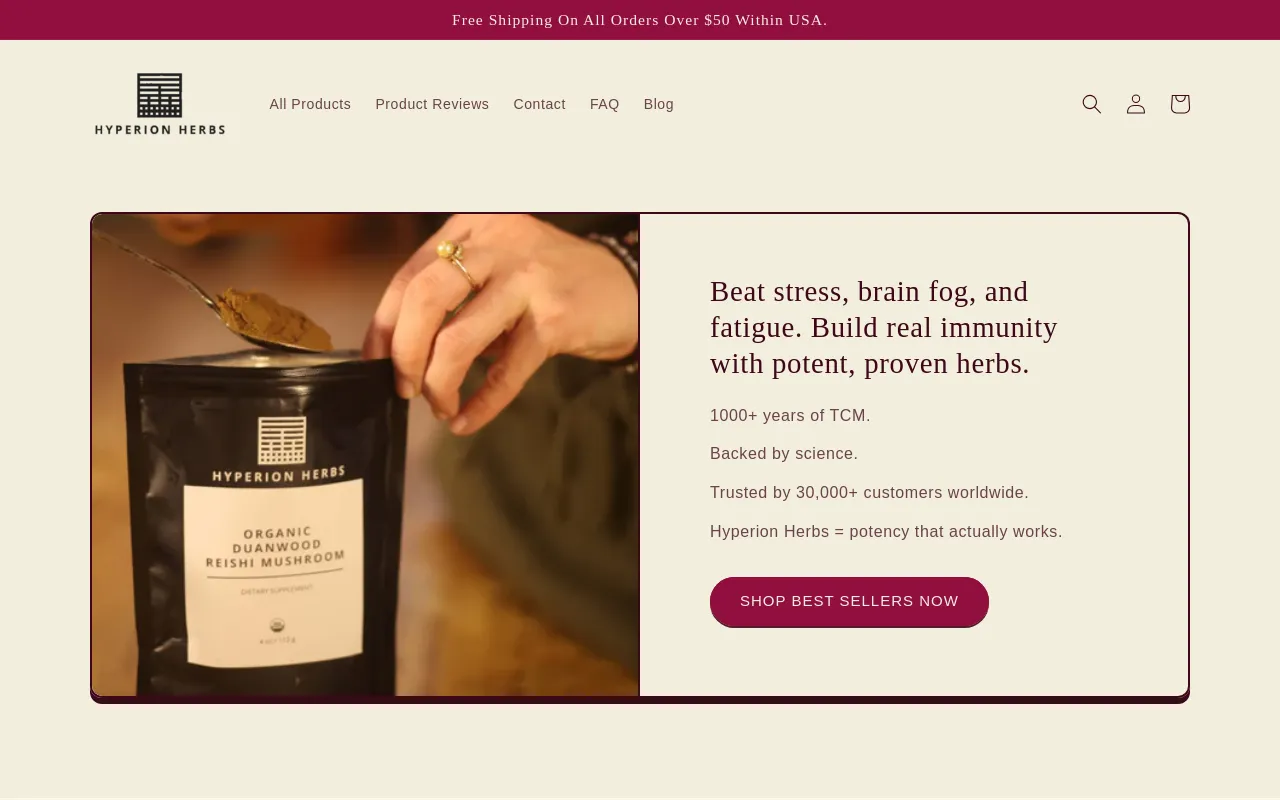Open the search magnifying glass icon
This screenshot has width=1280, height=800.
[x=1092, y=104]
